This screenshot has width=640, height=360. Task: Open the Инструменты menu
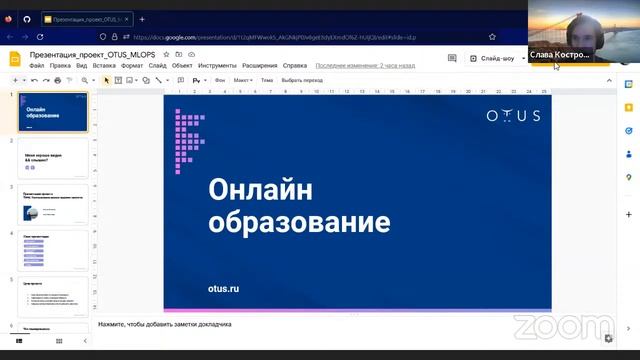(217, 65)
